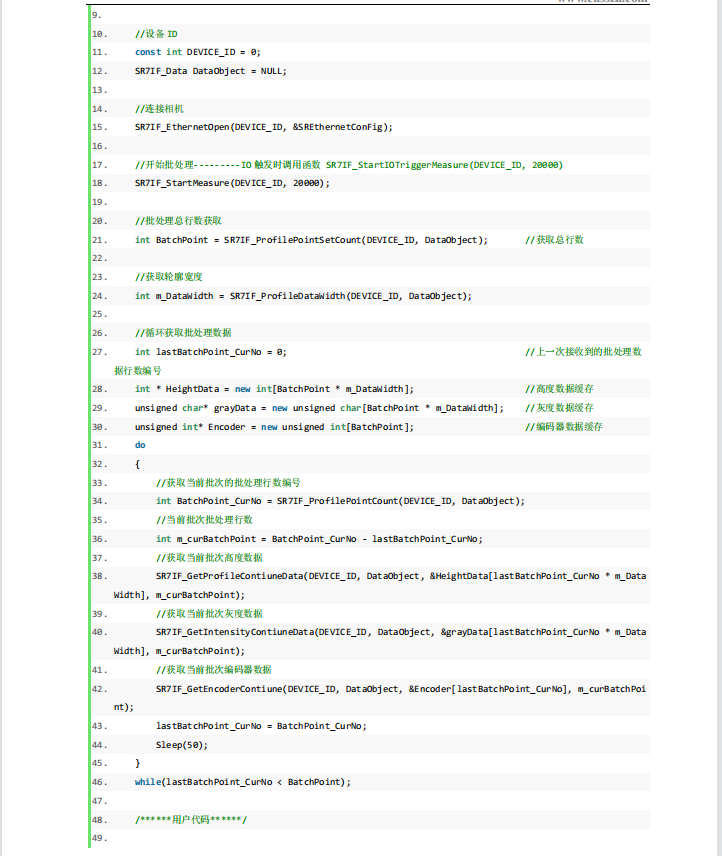Click the '//获取当前批次的批处理行数编号' comment on line 33

(x=228, y=483)
